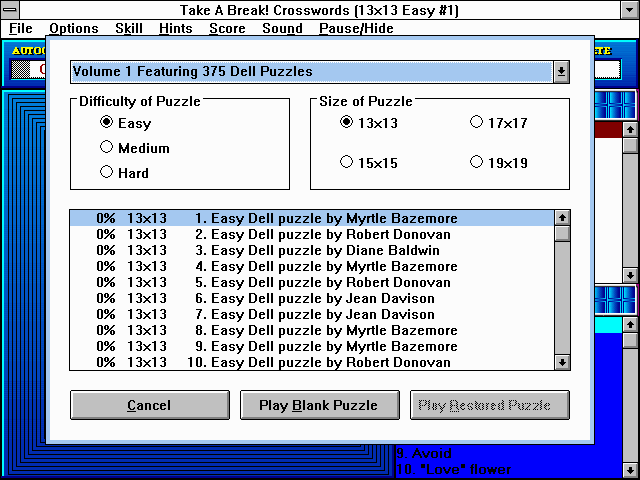640x480 pixels.
Task: Choose the 15x15 puzzle size
Action: point(347,161)
